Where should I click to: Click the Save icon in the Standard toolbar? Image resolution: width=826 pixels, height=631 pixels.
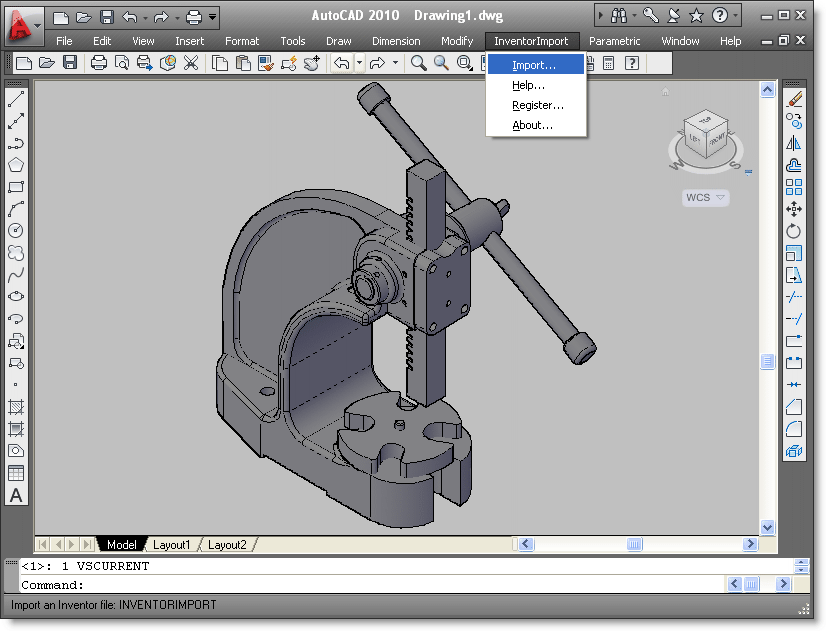pyautogui.click(x=70, y=63)
